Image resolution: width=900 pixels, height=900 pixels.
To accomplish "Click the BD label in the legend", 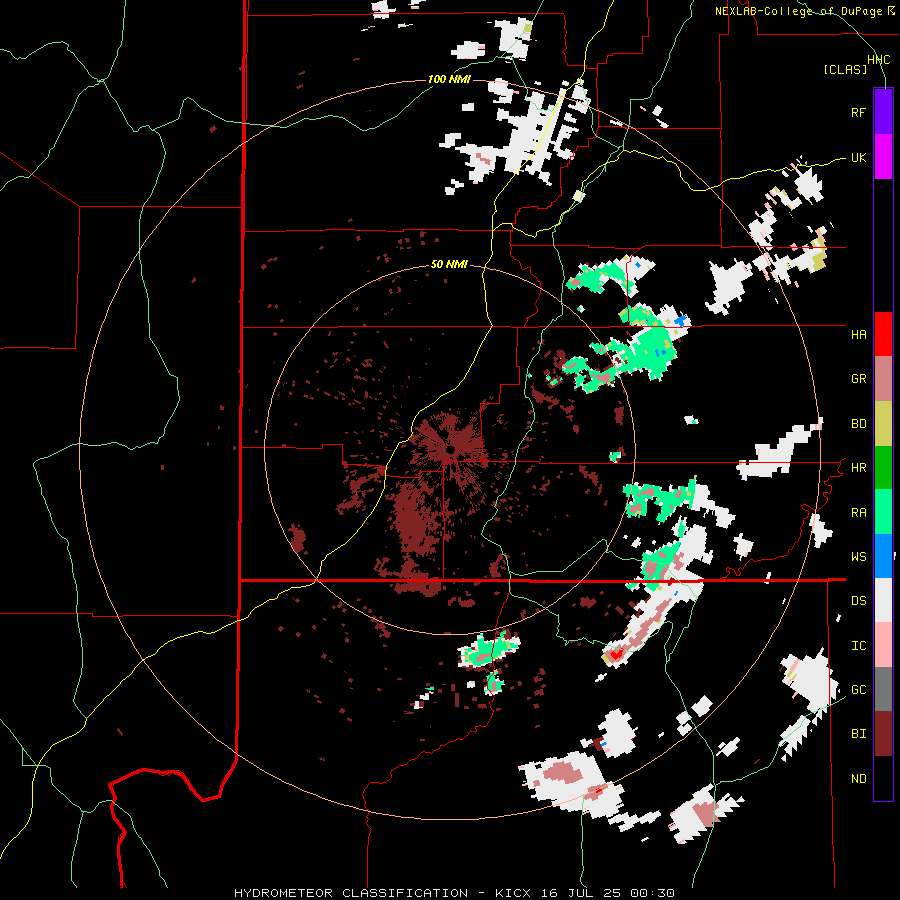I will [858, 424].
